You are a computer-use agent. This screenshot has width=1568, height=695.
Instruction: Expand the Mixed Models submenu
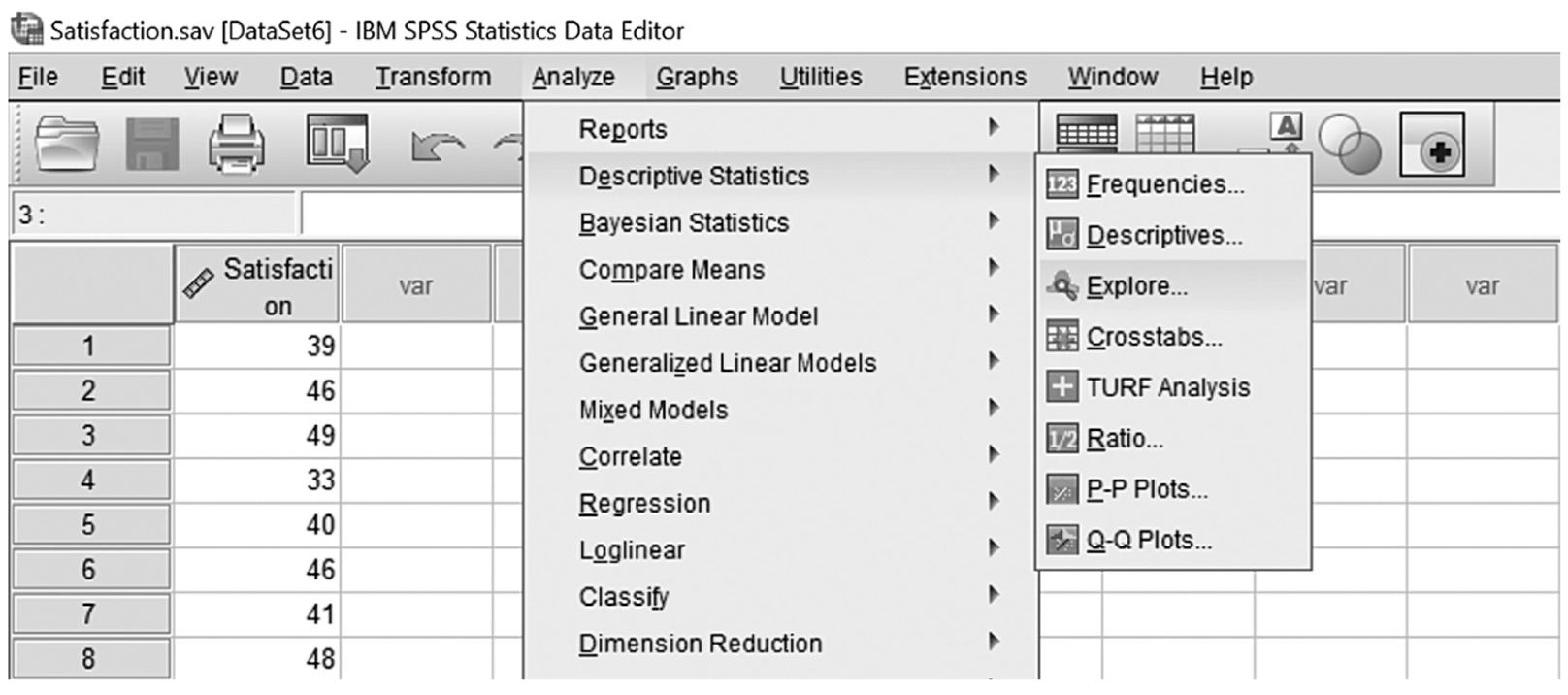[x=781, y=410]
